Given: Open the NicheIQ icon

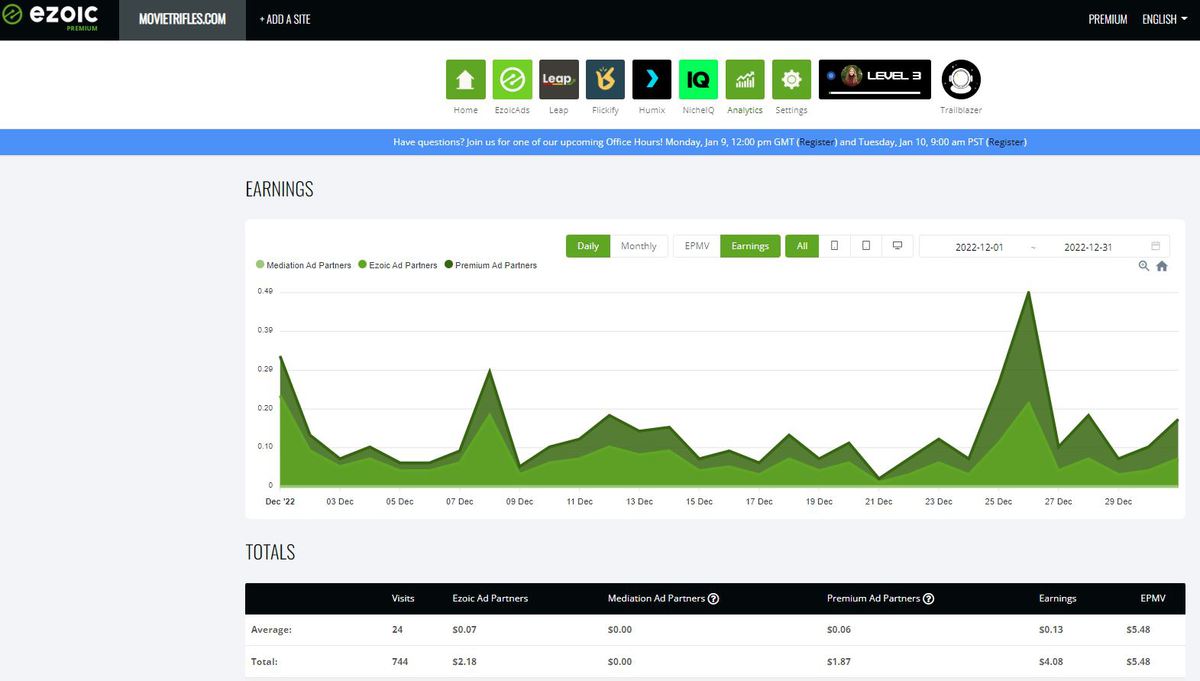Looking at the screenshot, I should [698, 79].
